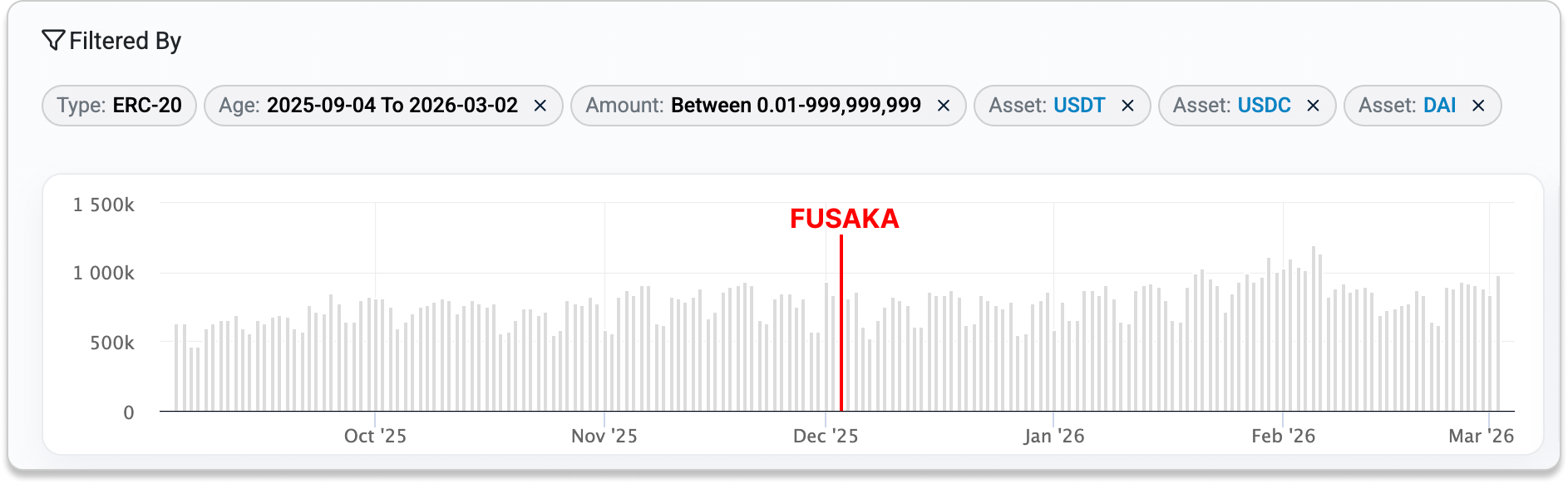The width and height of the screenshot is (1568, 484).
Task: Remove the Amount filter chip
Action: pos(944,106)
